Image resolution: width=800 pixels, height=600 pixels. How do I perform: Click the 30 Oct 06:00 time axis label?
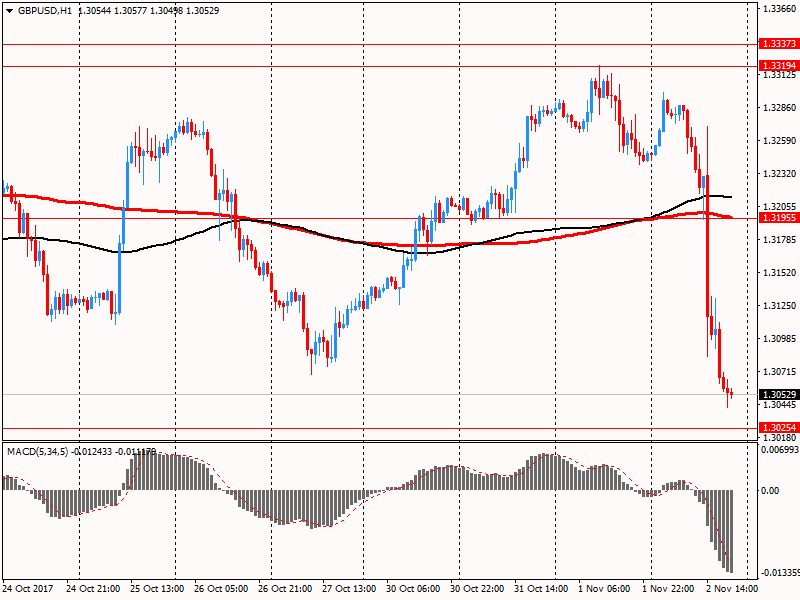pyautogui.click(x=413, y=589)
